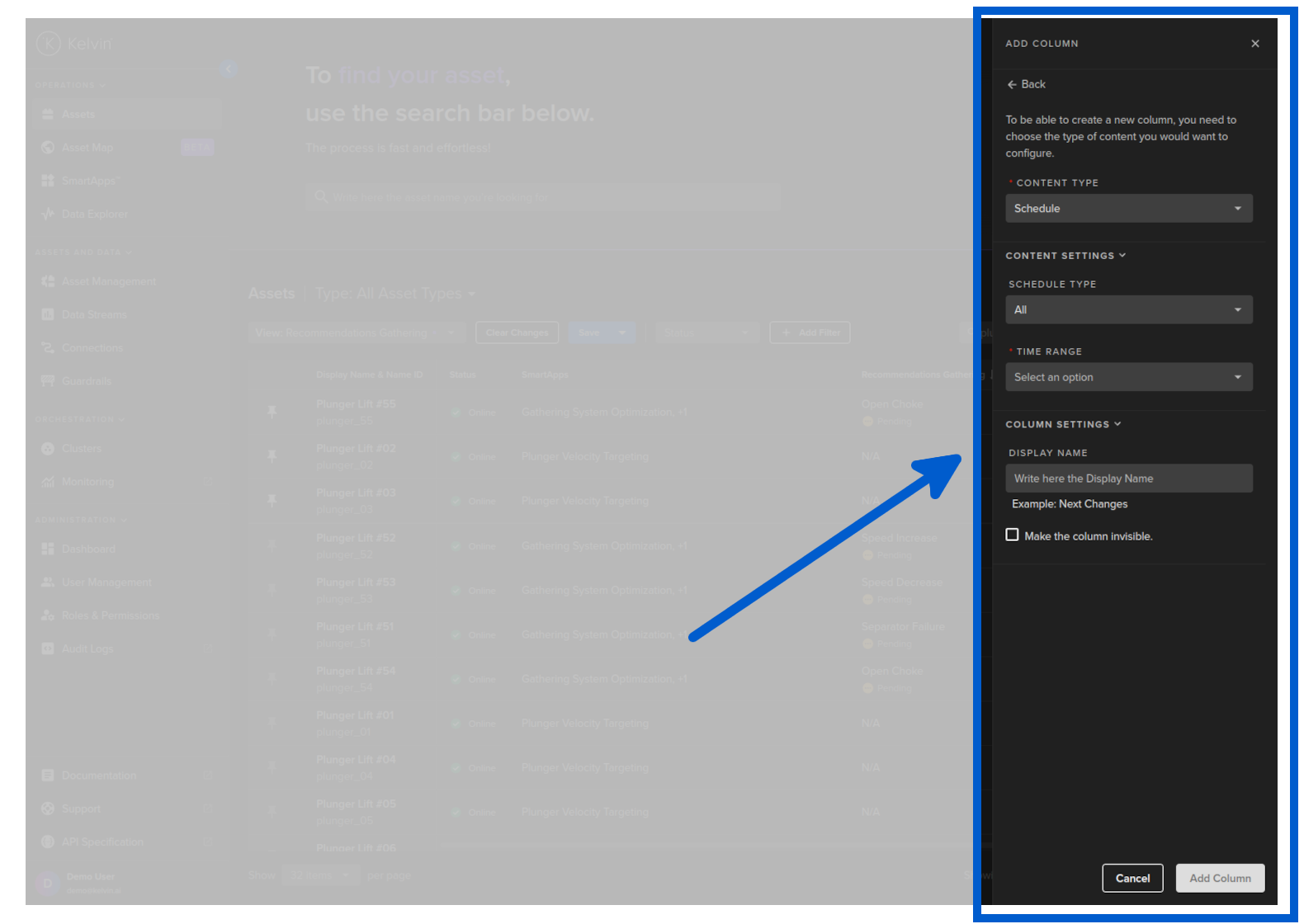Click the User Management sidebar icon
This screenshot has height=924, width=1304.
(48, 582)
